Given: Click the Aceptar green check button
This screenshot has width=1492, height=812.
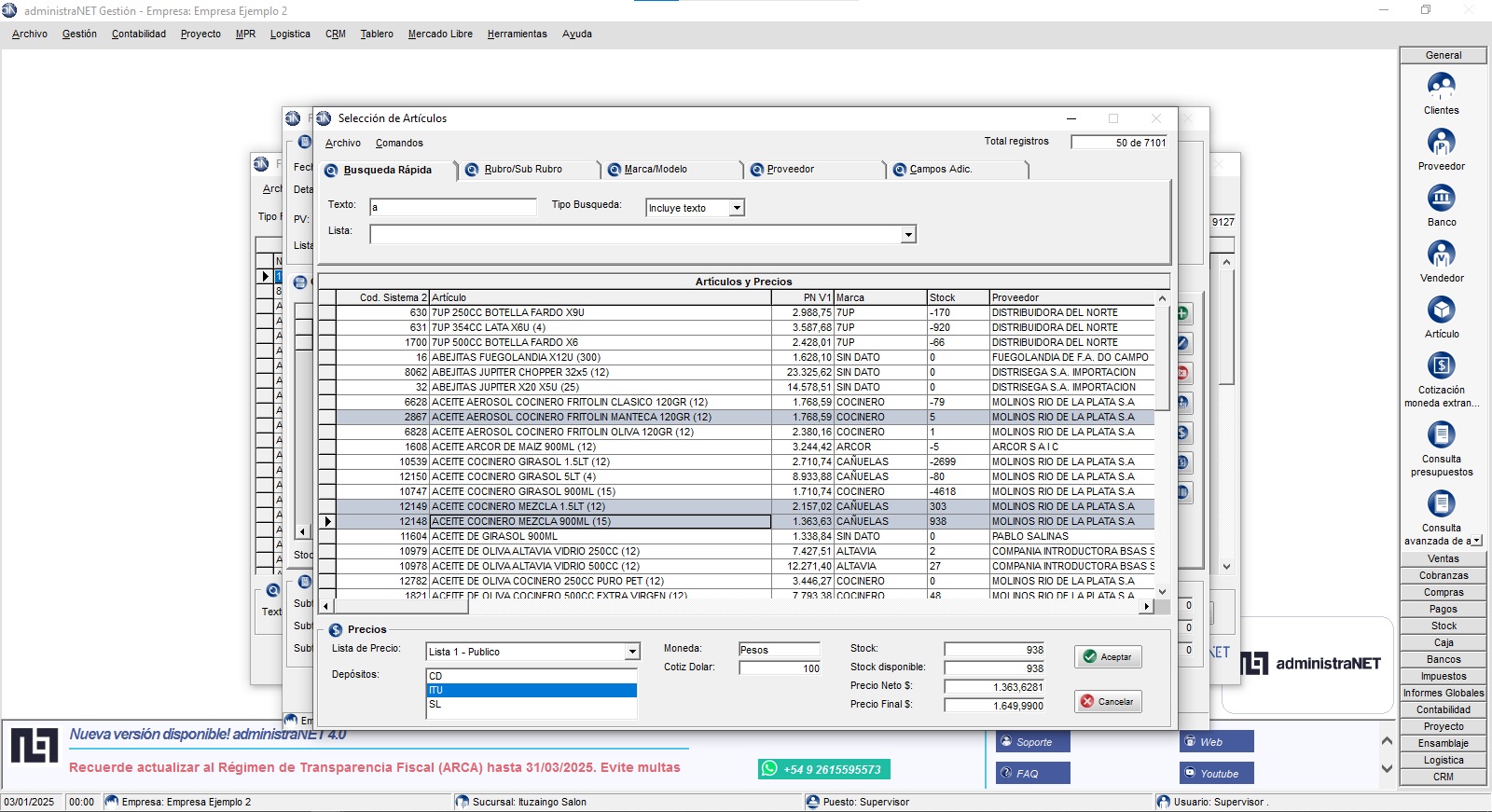Looking at the screenshot, I should point(1107,657).
